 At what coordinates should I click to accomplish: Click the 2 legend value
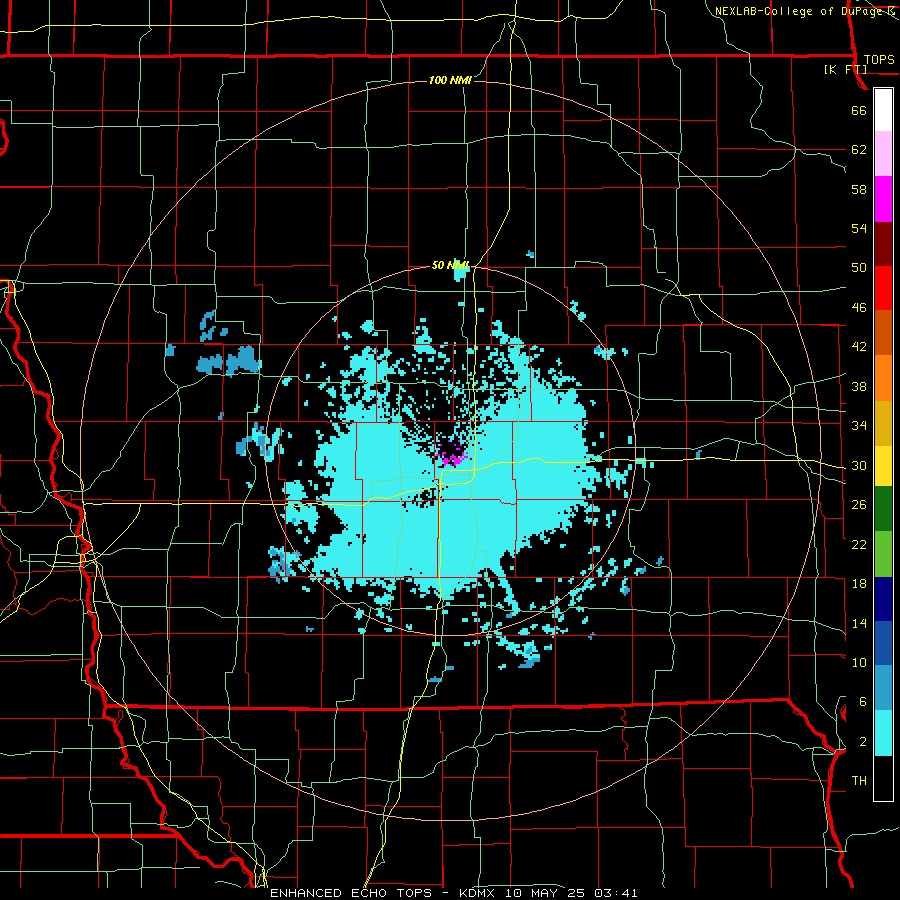[863, 742]
